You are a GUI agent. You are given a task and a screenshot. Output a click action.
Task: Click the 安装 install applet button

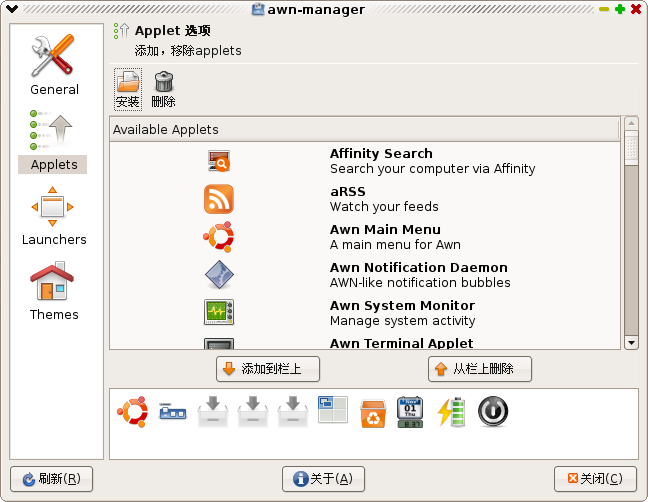(128, 89)
